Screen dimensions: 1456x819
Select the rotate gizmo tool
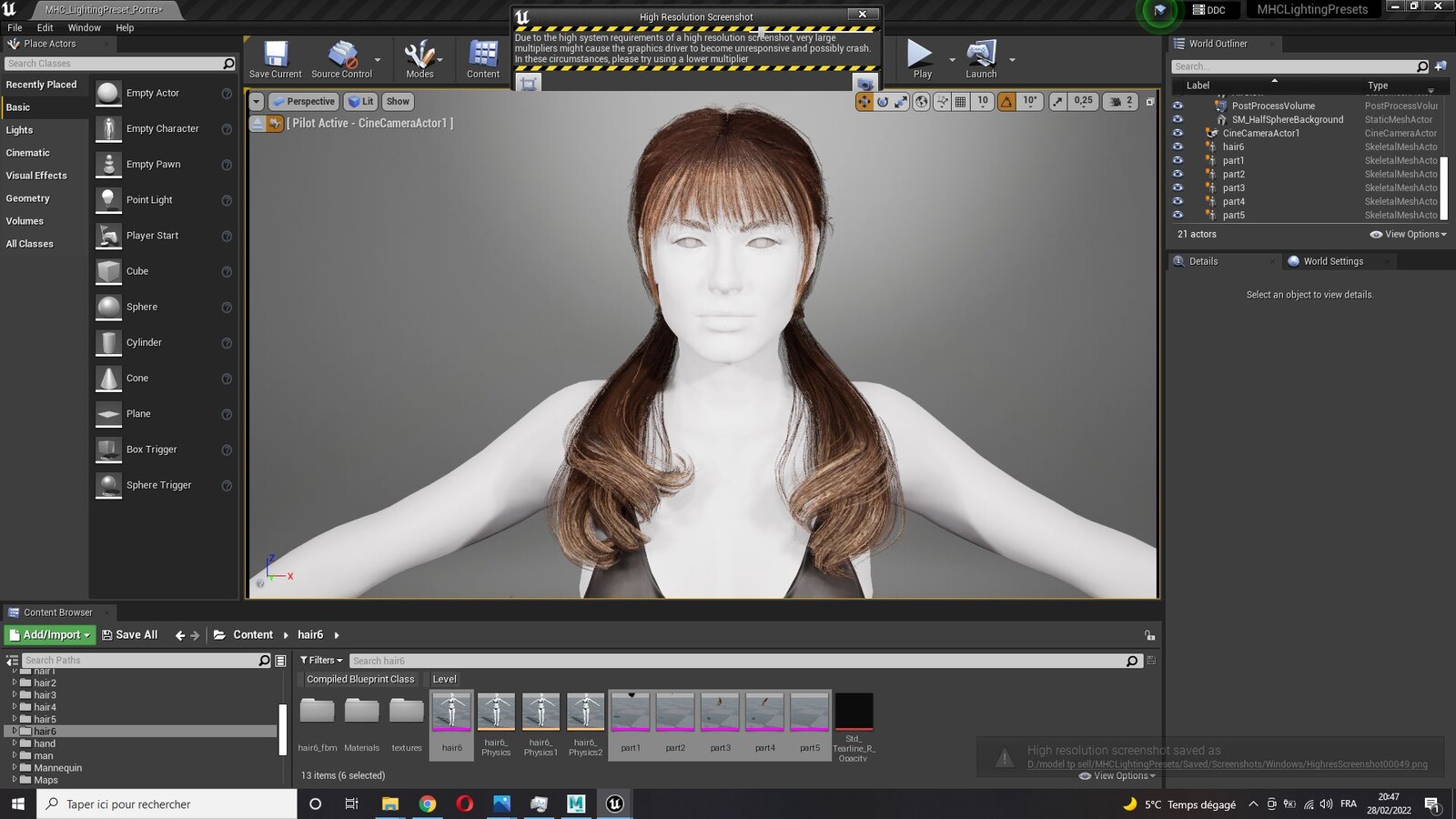click(883, 102)
